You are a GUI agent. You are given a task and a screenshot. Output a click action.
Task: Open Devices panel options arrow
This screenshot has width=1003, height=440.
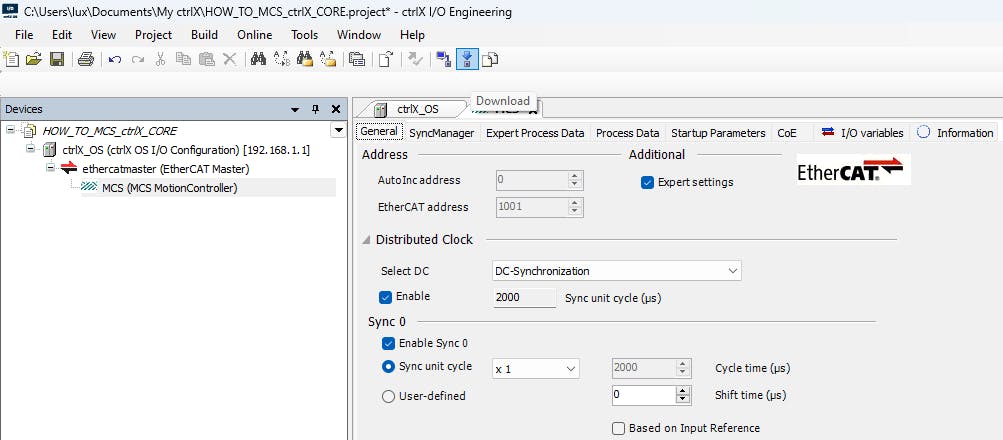tap(295, 110)
